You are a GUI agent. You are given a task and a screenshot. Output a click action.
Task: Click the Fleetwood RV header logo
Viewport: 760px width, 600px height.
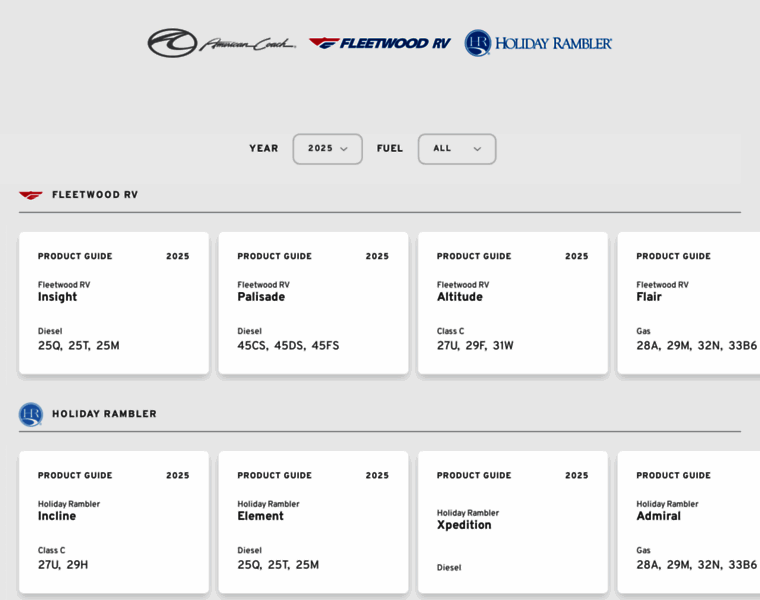point(380,43)
